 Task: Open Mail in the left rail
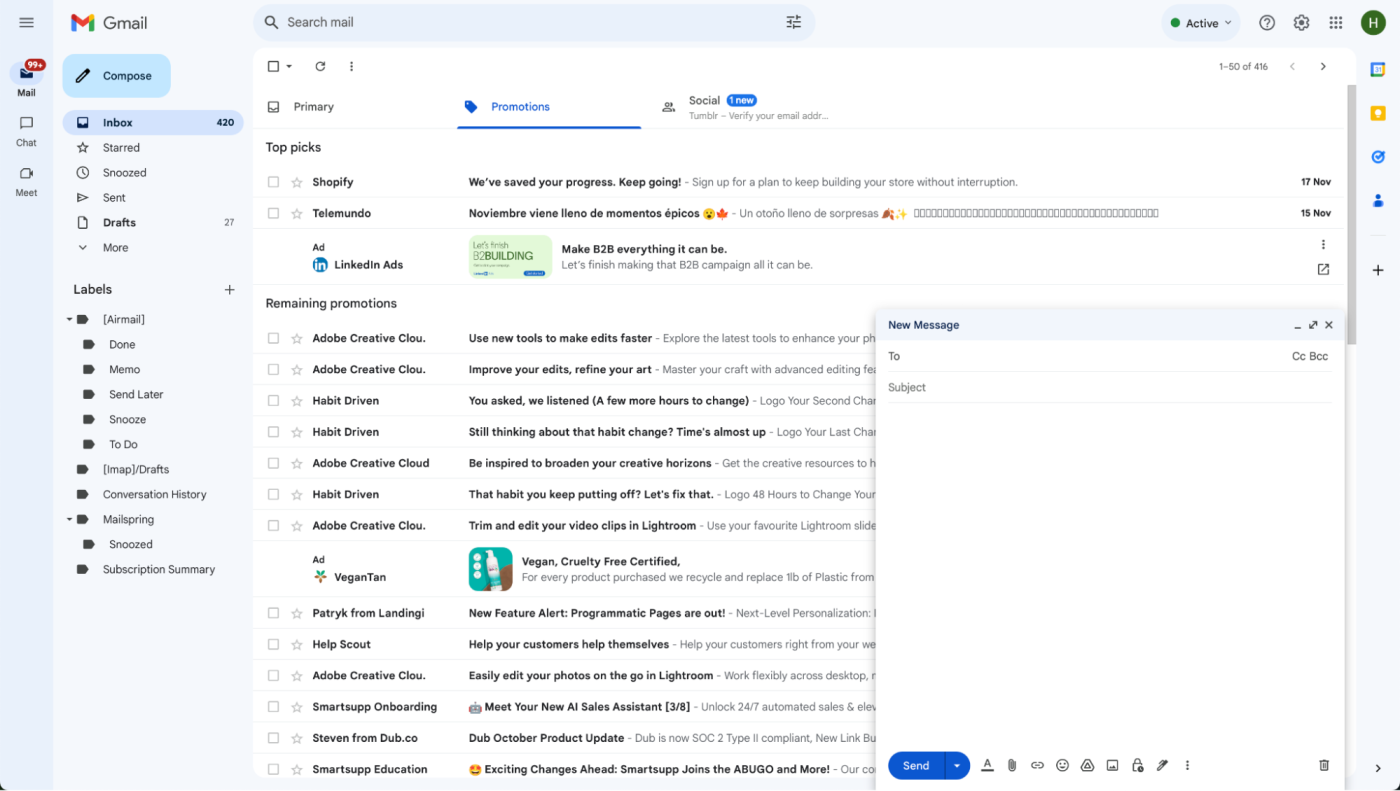click(x=26, y=79)
